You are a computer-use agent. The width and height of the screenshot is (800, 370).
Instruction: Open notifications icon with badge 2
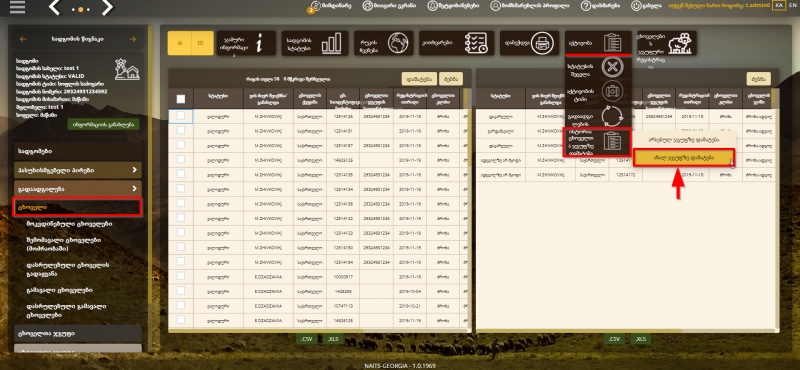[314, 6]
